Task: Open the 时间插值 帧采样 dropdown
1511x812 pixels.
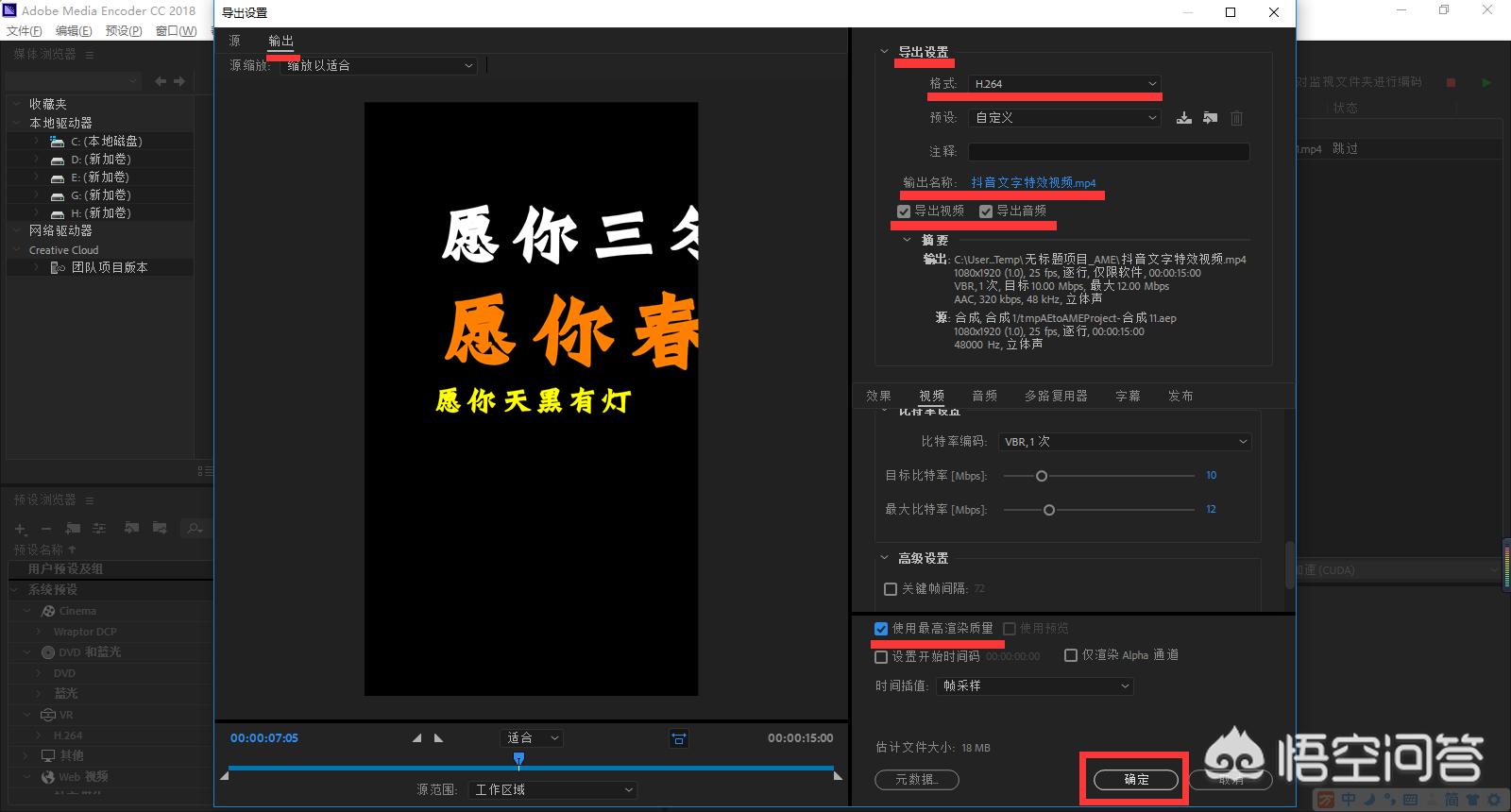Action: [x=1034, y=685]
